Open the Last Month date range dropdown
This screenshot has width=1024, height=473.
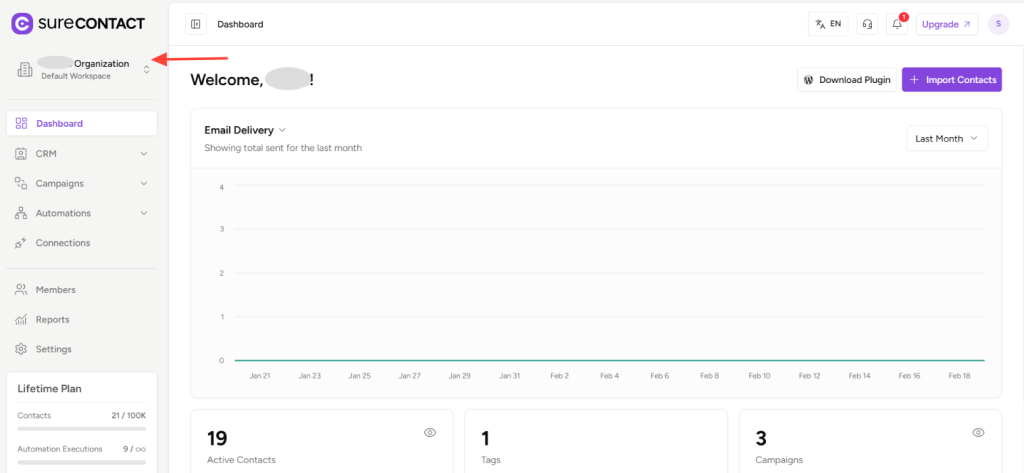[x=946, y=139]
